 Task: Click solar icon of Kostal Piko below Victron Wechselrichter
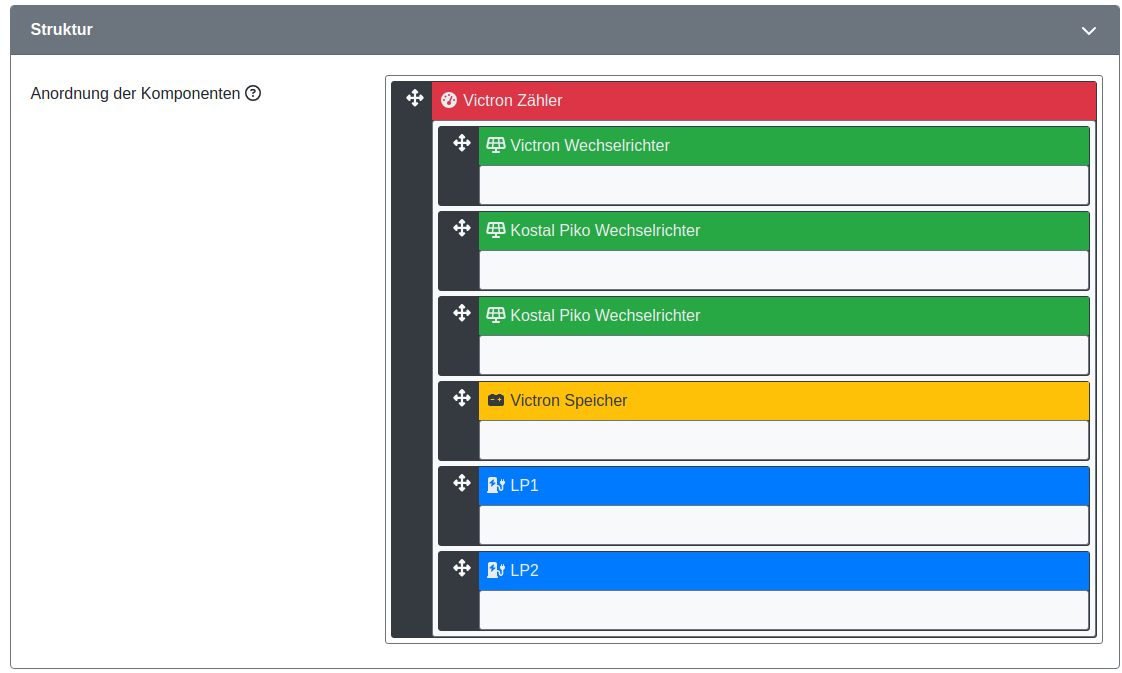click(x=496, y=230)
